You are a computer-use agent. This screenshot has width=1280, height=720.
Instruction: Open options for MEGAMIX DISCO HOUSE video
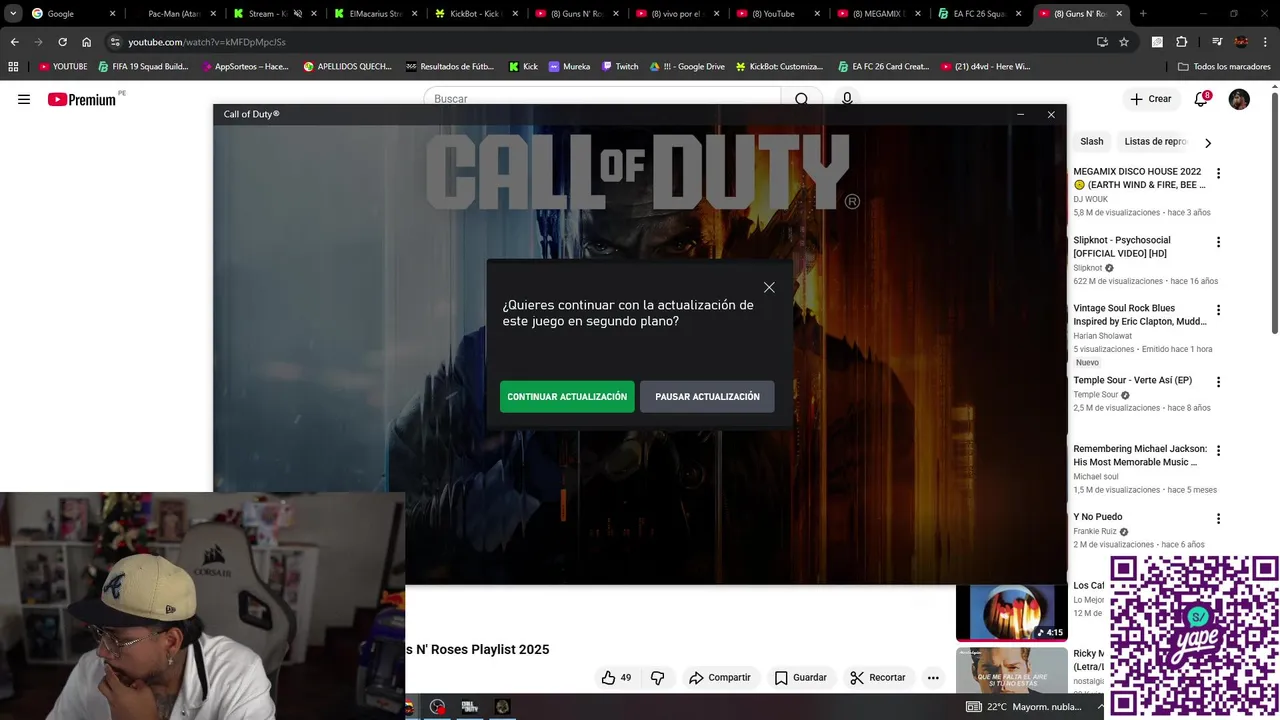coord(1218,173)
